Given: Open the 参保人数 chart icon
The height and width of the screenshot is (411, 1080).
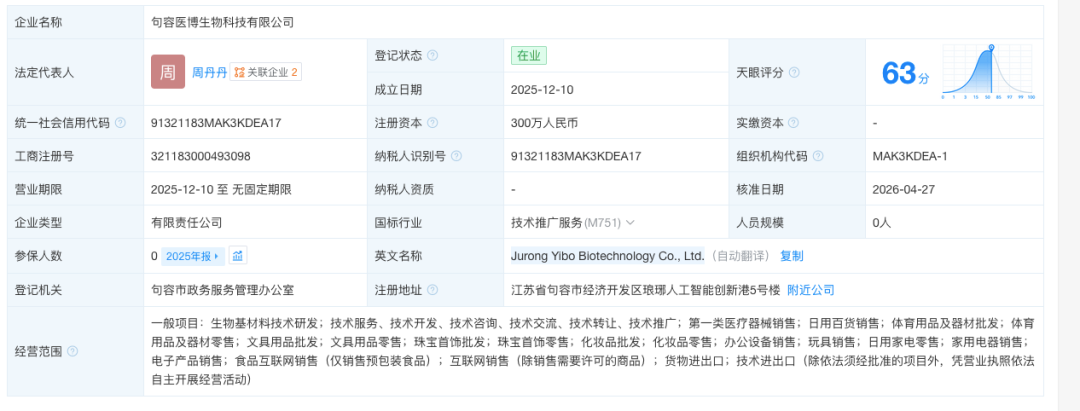Looking at the screenshot, I should (238, 256).
